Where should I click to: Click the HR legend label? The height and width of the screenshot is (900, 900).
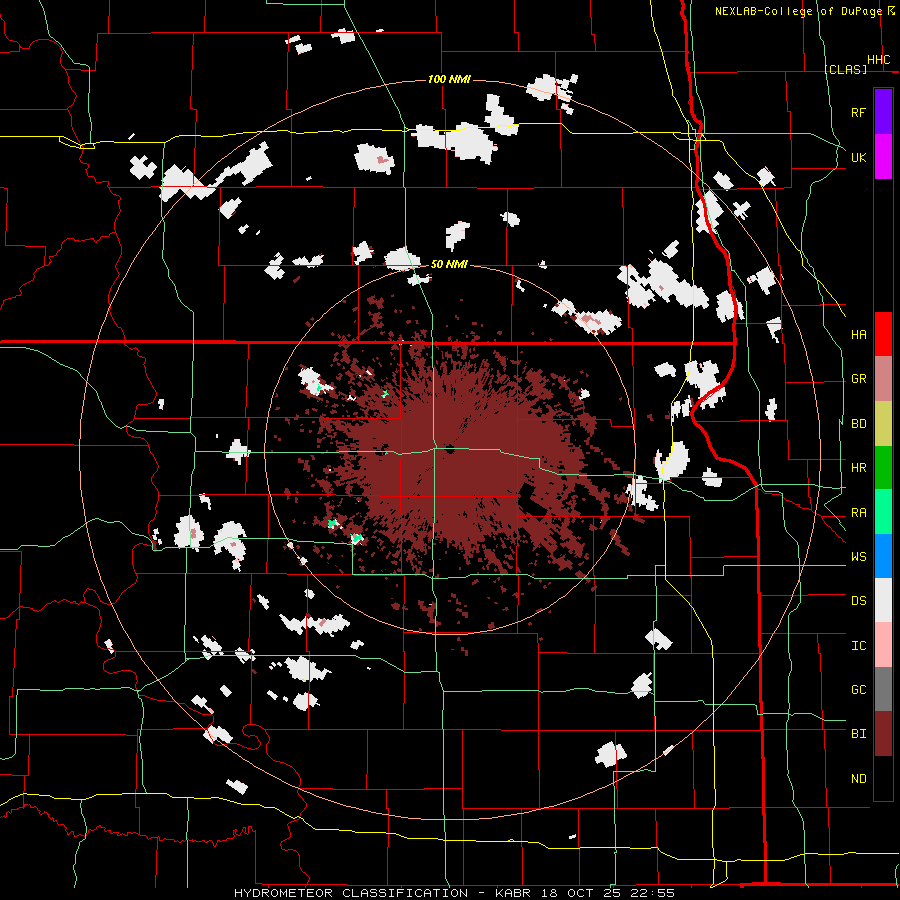859,468
